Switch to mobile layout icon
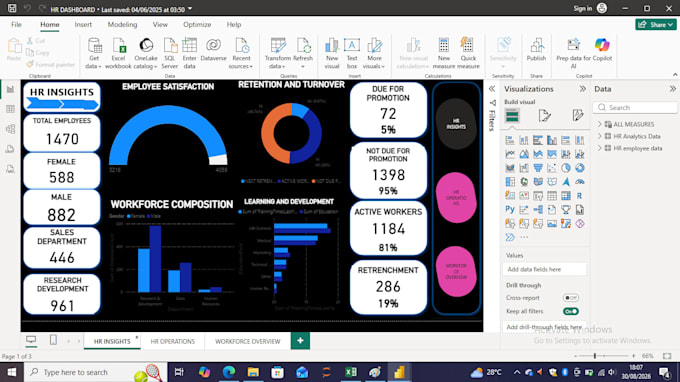Screen dimensions: 680x382 (53, 340)
